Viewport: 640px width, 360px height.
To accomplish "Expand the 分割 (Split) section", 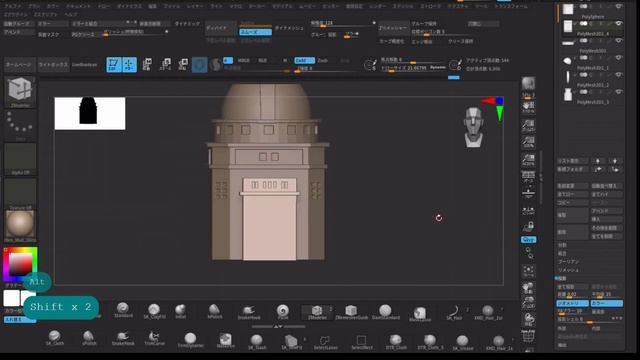I will 562,245.
